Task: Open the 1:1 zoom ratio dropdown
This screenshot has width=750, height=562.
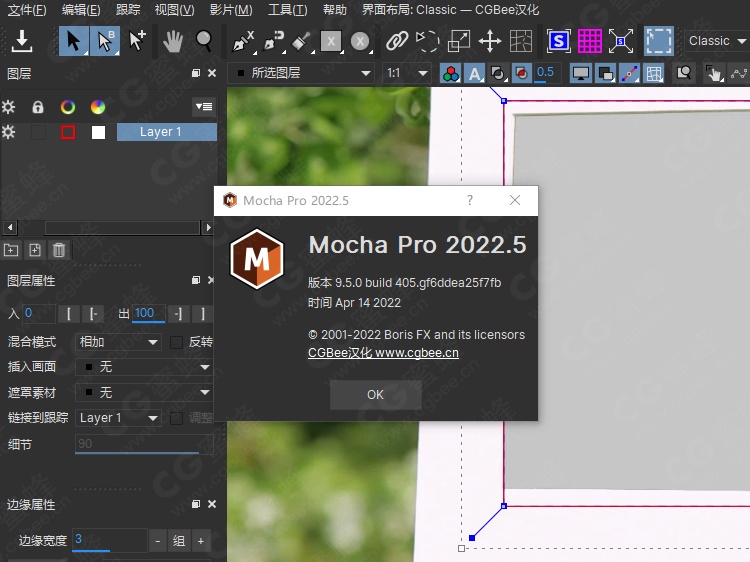Action: 407,73
